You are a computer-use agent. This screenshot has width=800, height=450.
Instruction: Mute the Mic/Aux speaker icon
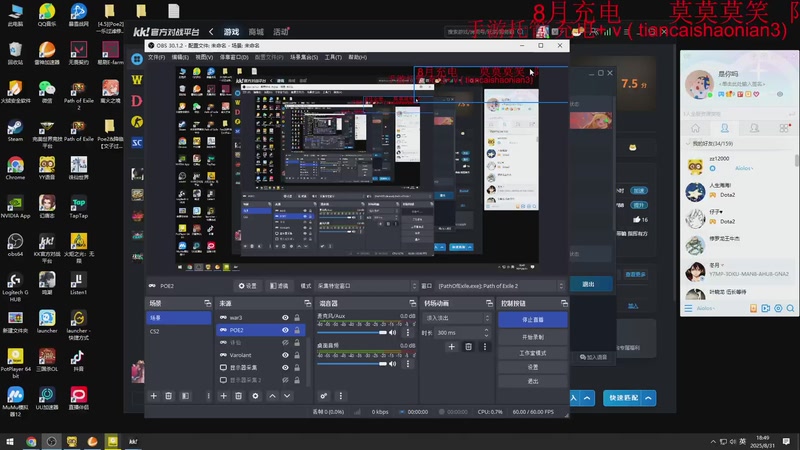tap(392, 333)
